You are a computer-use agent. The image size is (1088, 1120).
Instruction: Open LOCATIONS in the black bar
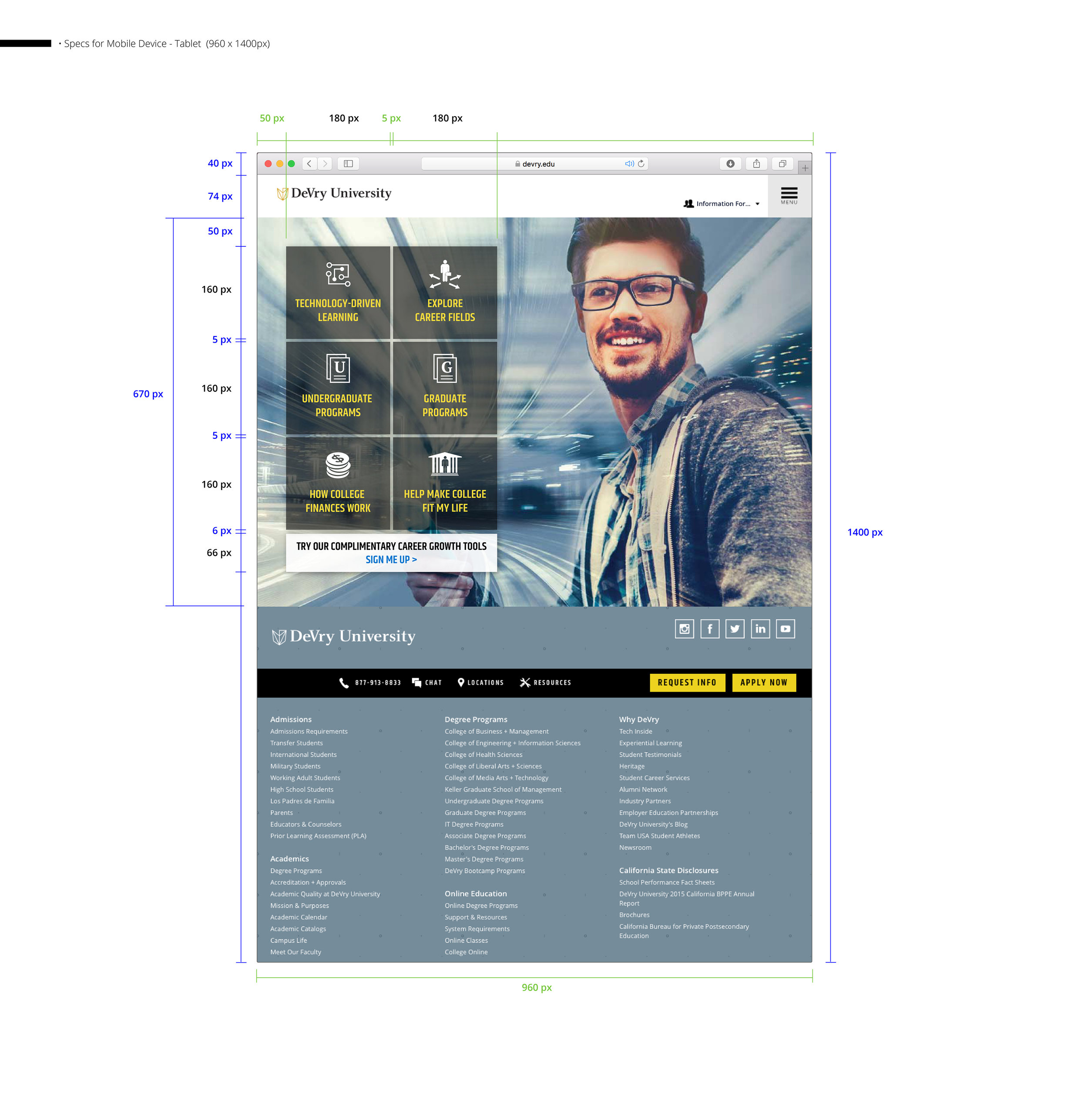click(480, 683)
